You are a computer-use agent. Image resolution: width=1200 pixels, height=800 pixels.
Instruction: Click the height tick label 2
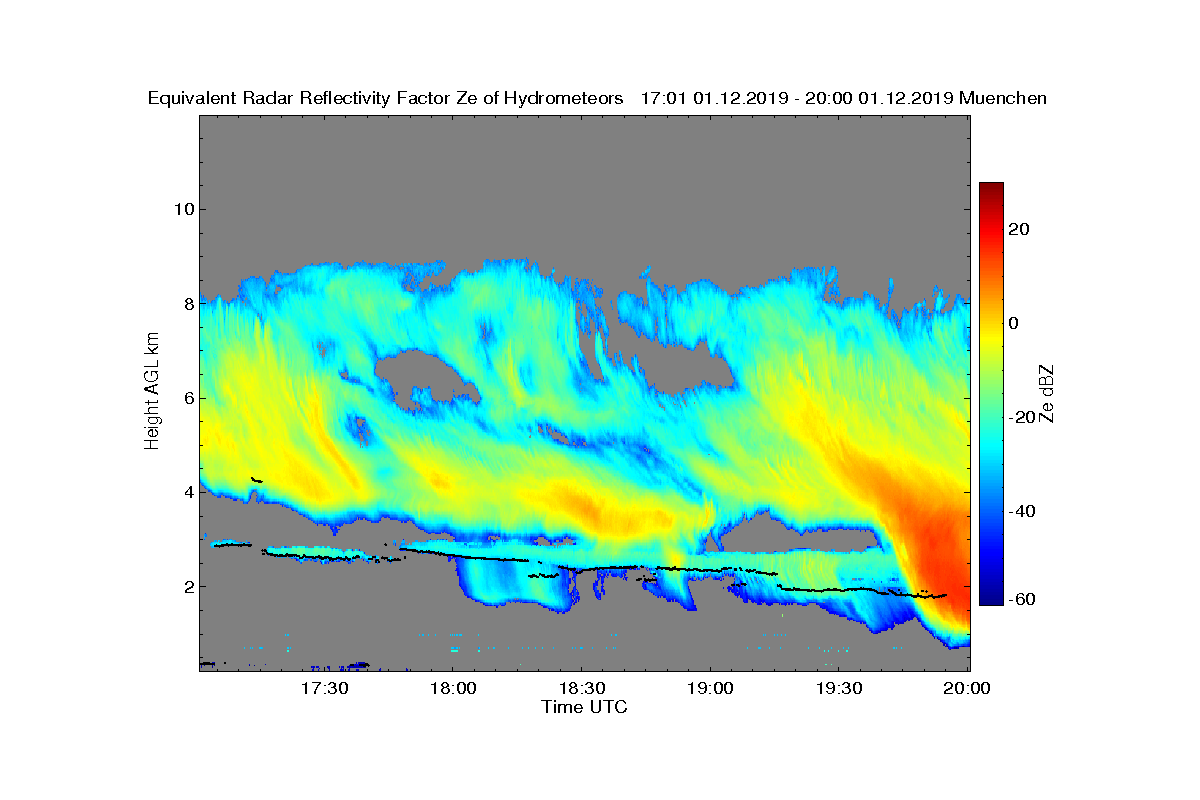coord(187,586)
